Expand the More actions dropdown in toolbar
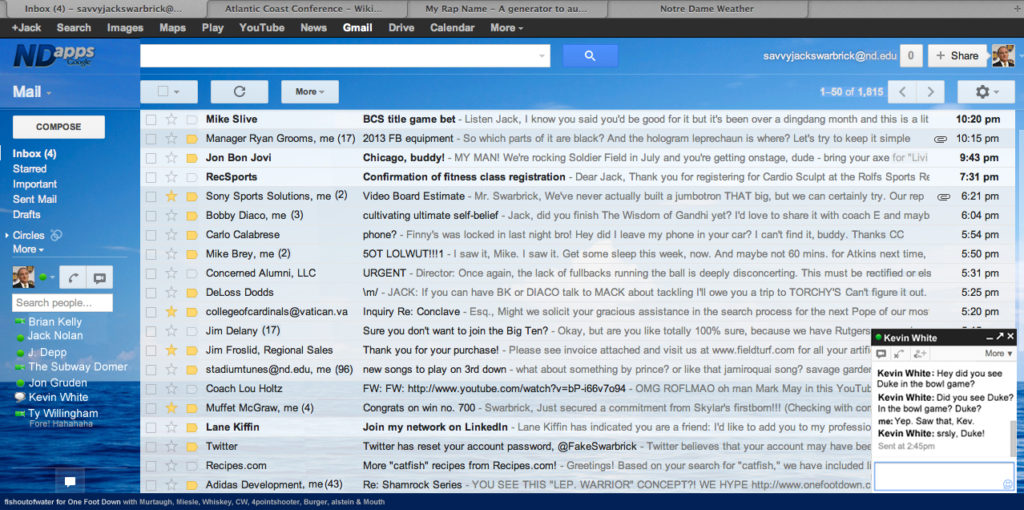 point(309,92)
